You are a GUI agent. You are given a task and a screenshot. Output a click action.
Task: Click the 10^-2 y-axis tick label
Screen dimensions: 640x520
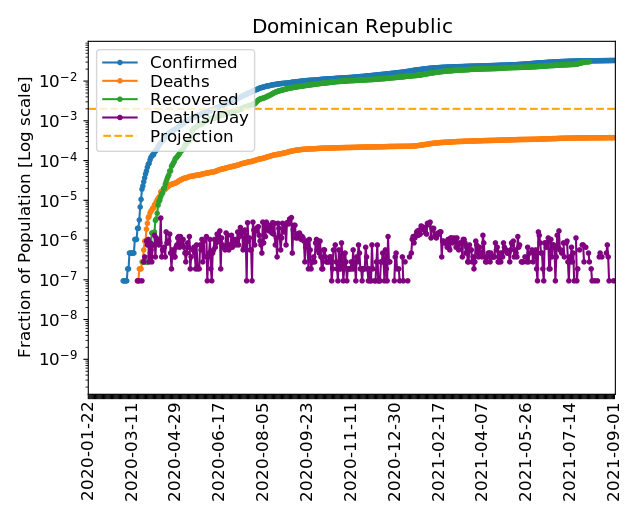(x=60, y=79)
